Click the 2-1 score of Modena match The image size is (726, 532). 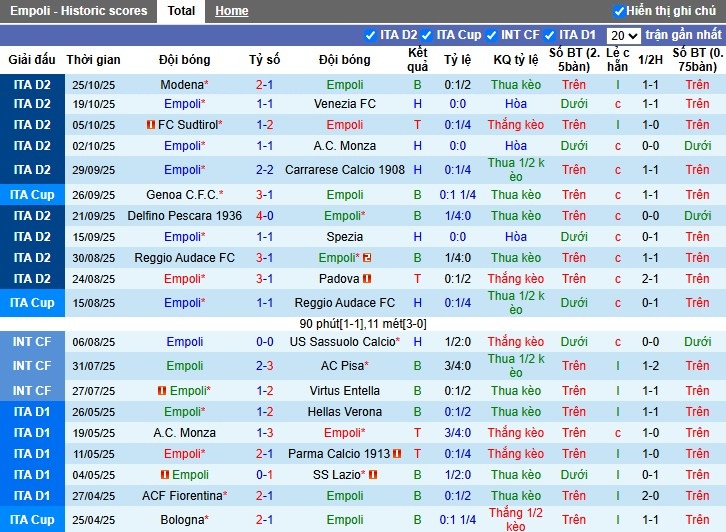(x=264, y=85)
